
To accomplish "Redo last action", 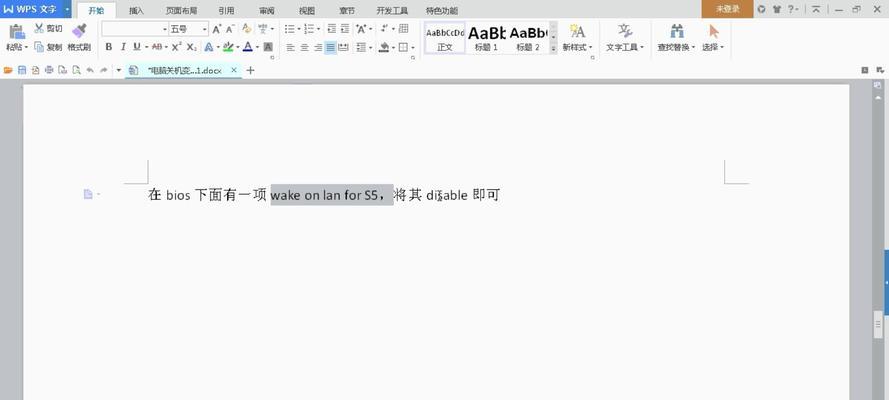I will pyautogui.click(x=104, y=70).
